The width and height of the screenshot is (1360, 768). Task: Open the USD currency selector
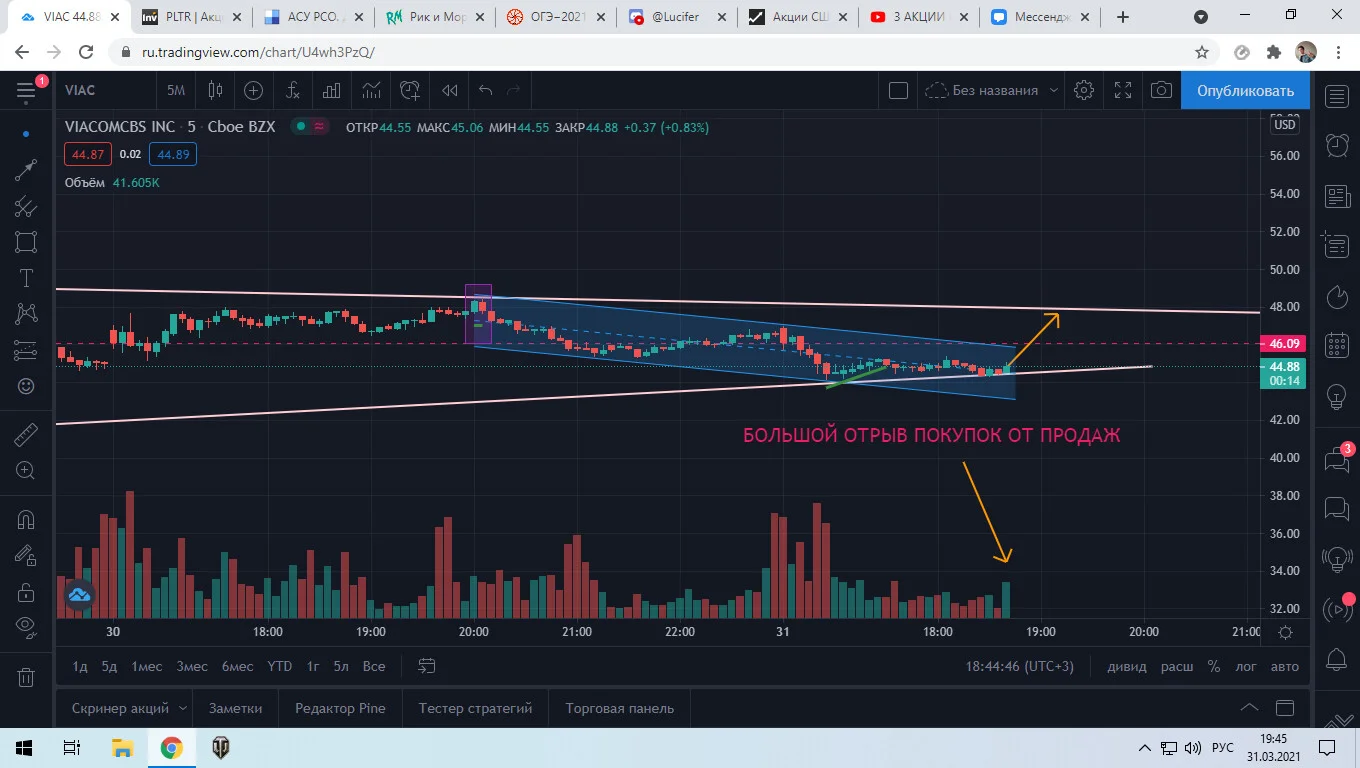(1284, 125)
